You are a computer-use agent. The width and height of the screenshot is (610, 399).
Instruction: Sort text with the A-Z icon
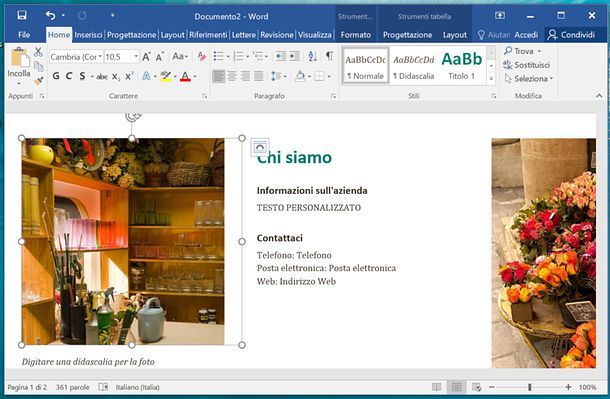(x=312, y=56)
